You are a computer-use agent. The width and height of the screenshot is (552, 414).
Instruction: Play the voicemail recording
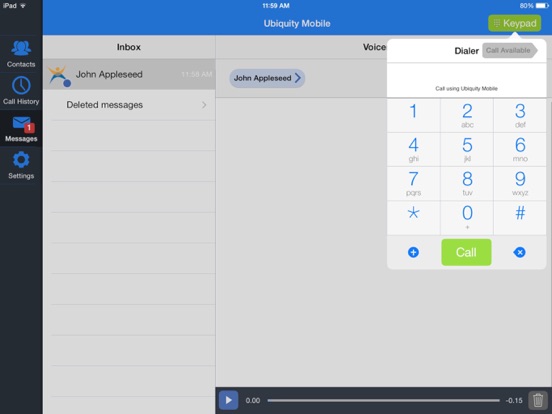click(x=228, y=400)
